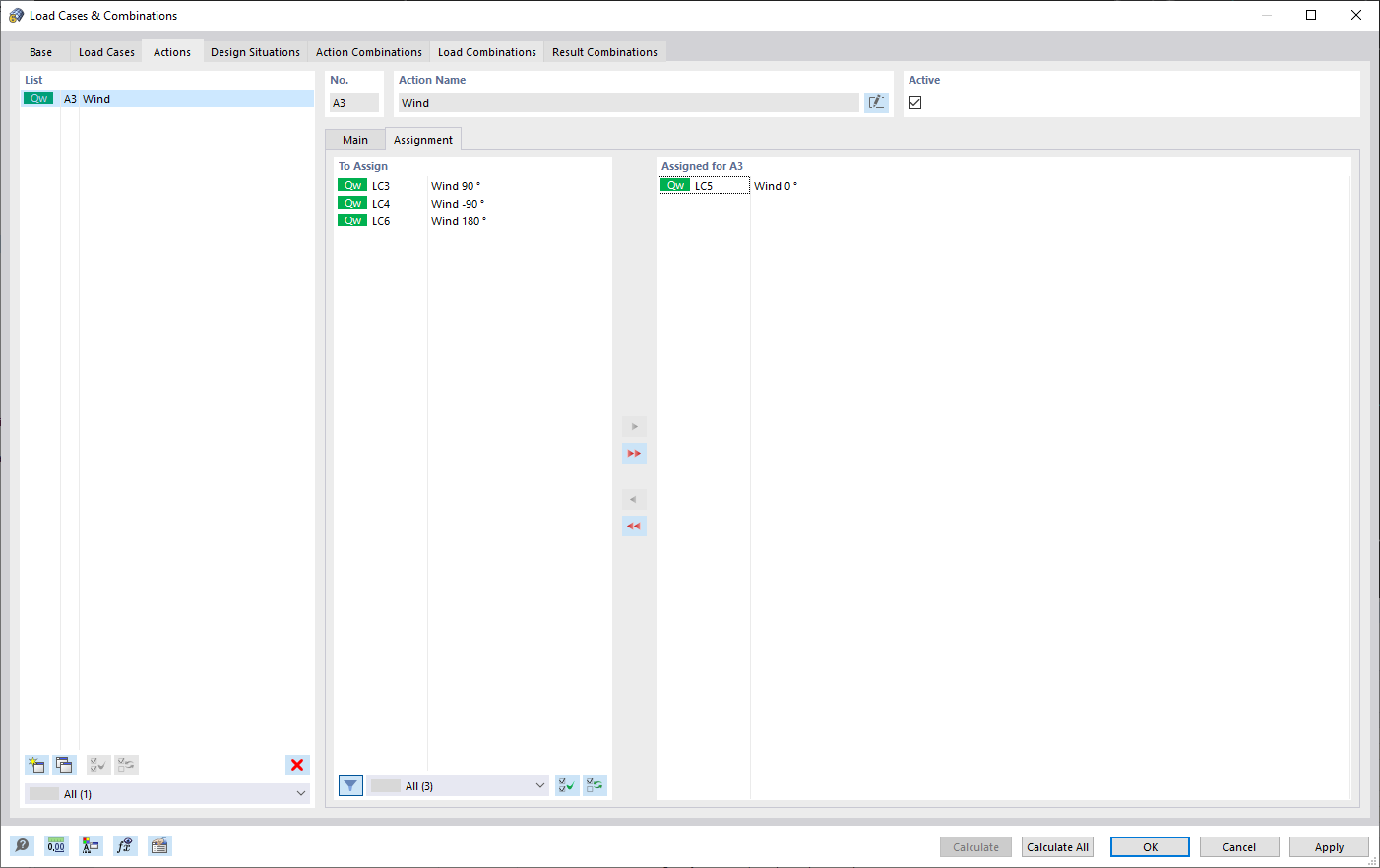The image size is (1380, 868).
Task: Open the help search icon at bottom left
Action: click(x=22, y=846)
